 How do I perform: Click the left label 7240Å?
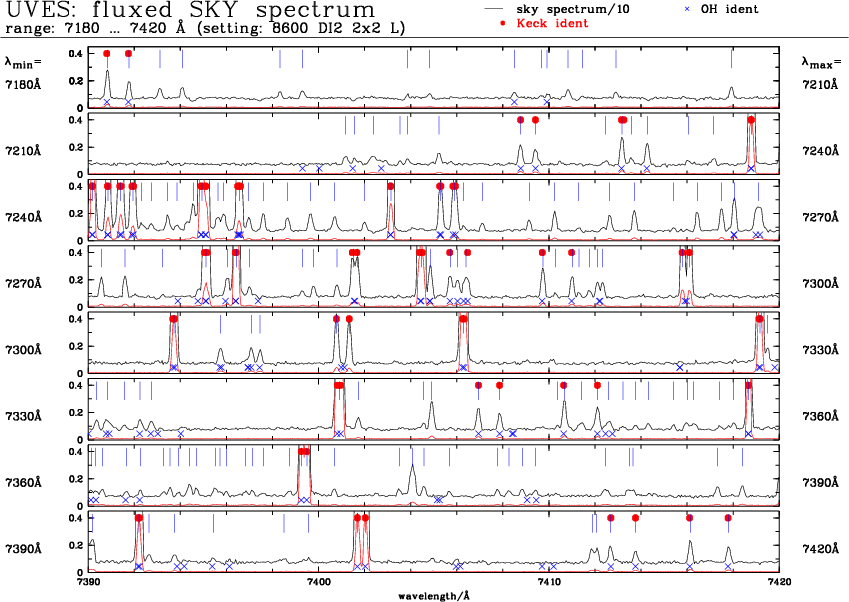click(x=23, y=217)
